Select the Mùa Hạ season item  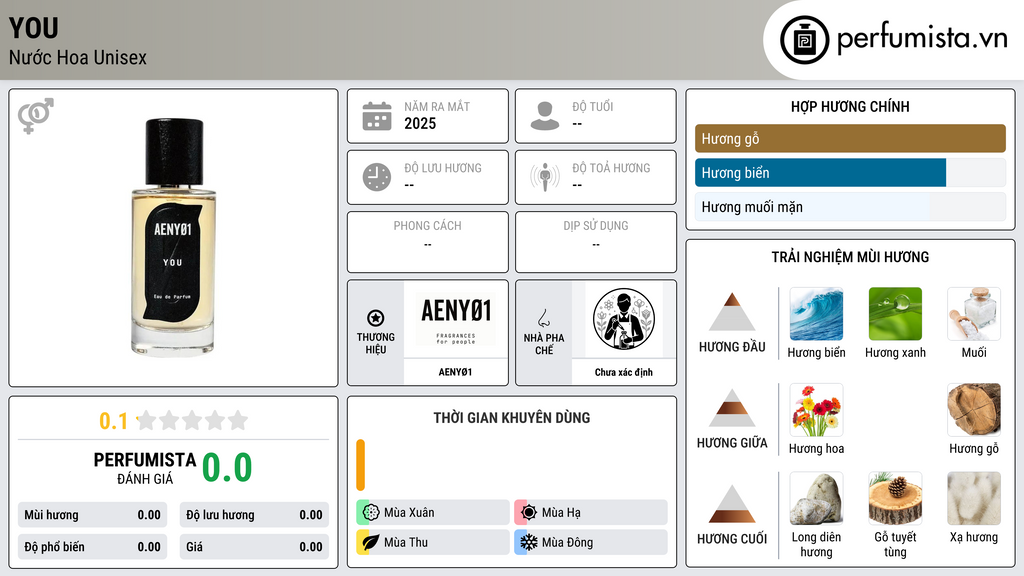(591, 513)
